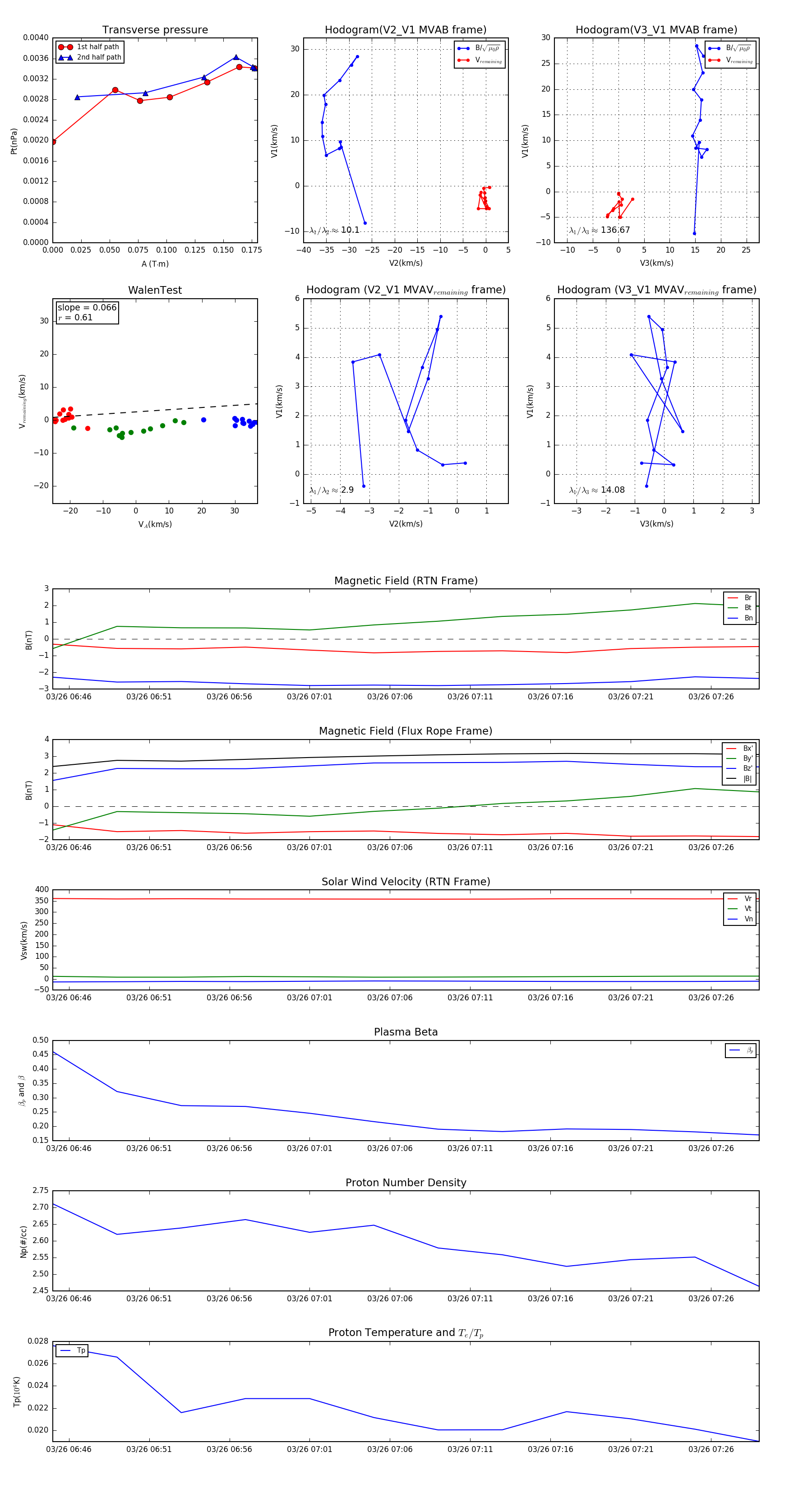This screenshot has width=812, height=1489.
Task: Select the By' legend entry
Action: tap(740, 758)
